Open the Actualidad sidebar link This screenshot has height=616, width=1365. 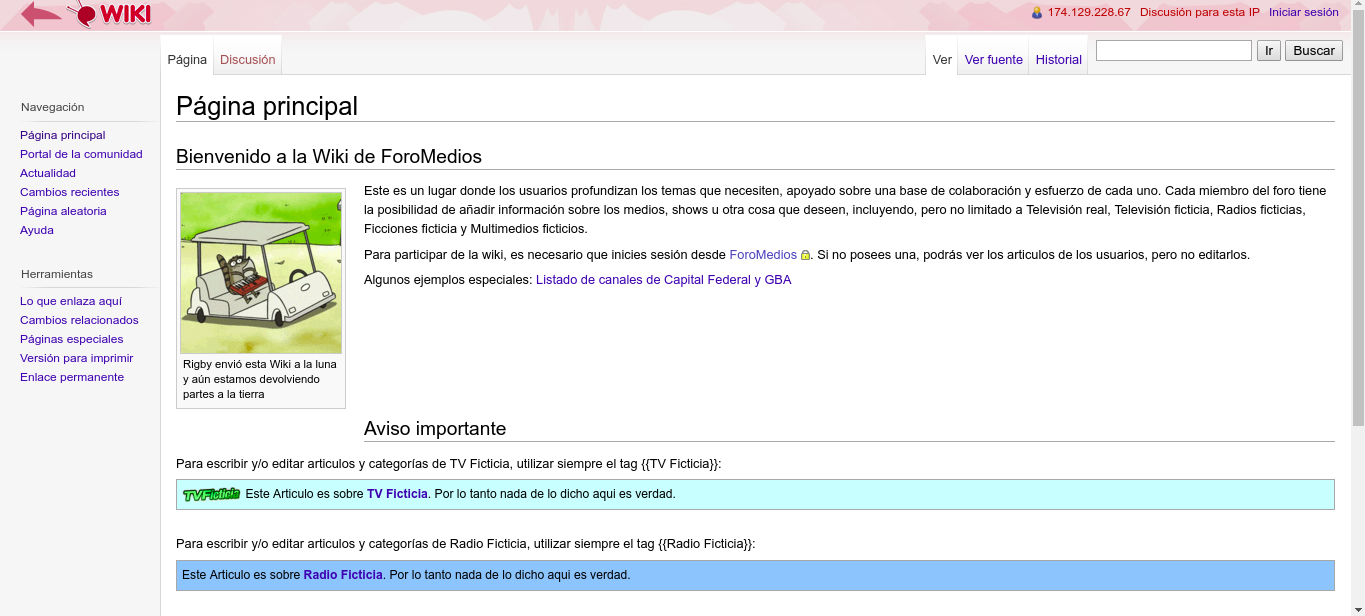(x=48, y=173)
